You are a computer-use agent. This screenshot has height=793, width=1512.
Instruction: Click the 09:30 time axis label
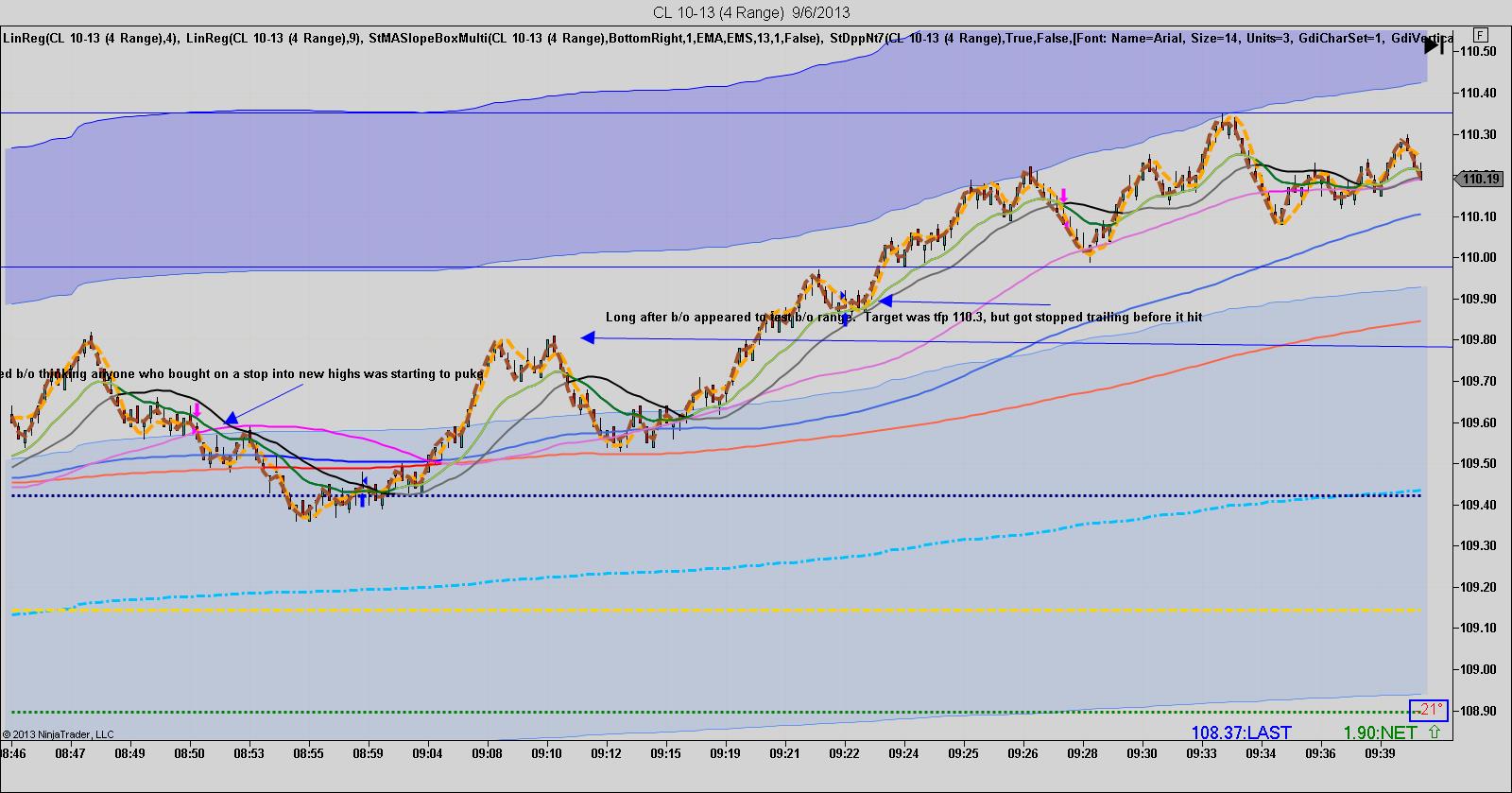coord(1142,754)
